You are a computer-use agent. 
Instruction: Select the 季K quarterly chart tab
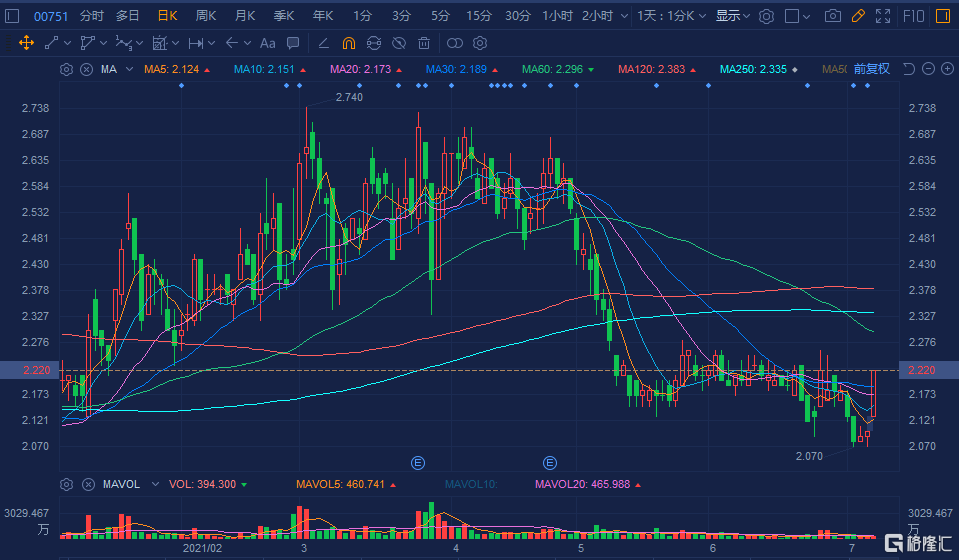click(284, 16)
